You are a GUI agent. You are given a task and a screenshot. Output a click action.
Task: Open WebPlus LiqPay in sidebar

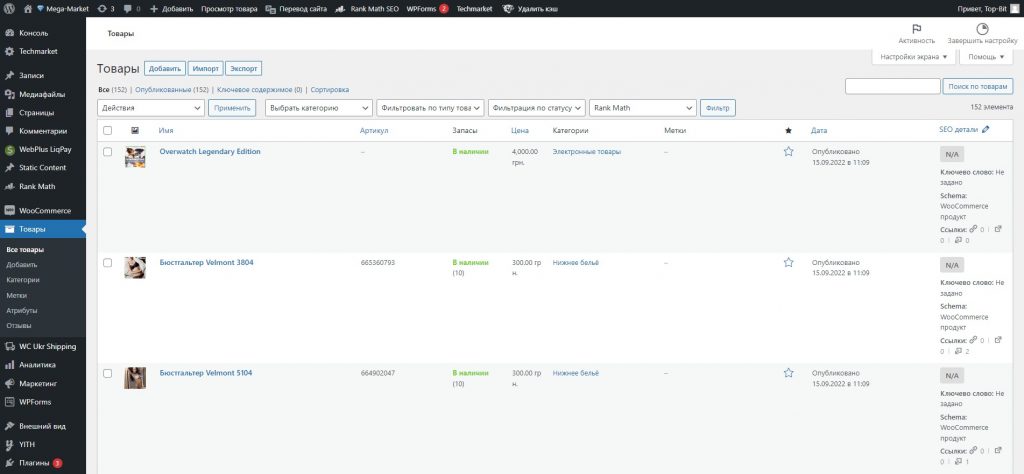(43, 149)
